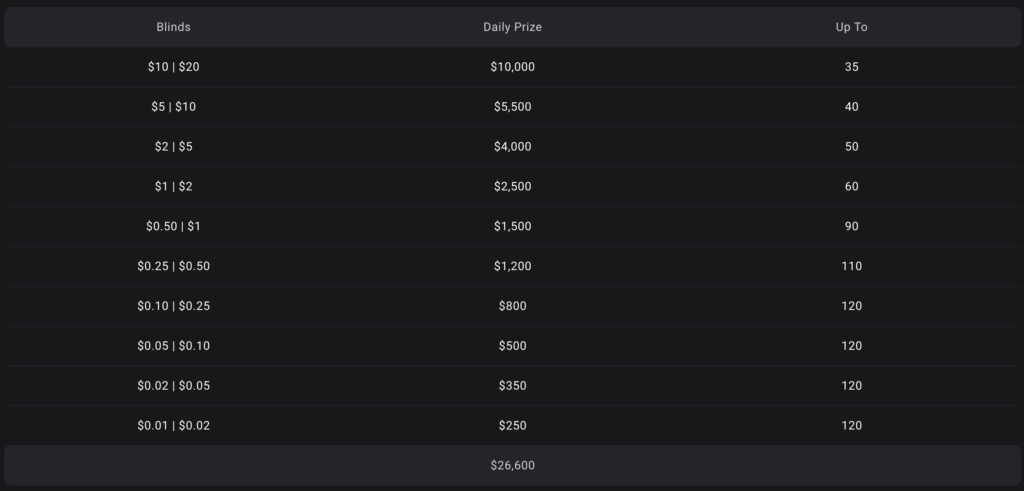Select the $0.25 | $0.50 blinds cell
The width and height of the screenshot is (1024, 491).
point(173,266)
